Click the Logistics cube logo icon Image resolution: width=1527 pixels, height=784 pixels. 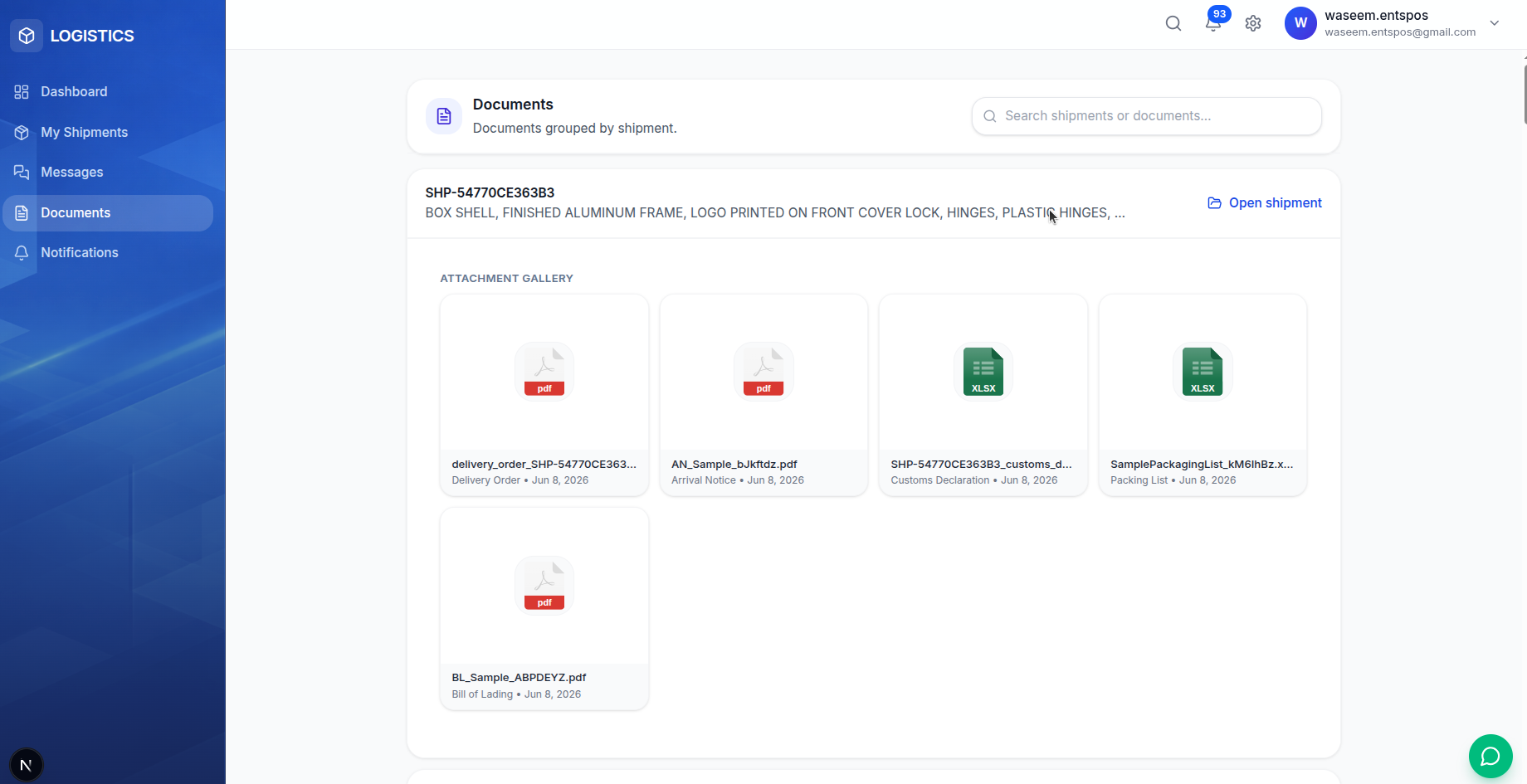coord(27,36)
